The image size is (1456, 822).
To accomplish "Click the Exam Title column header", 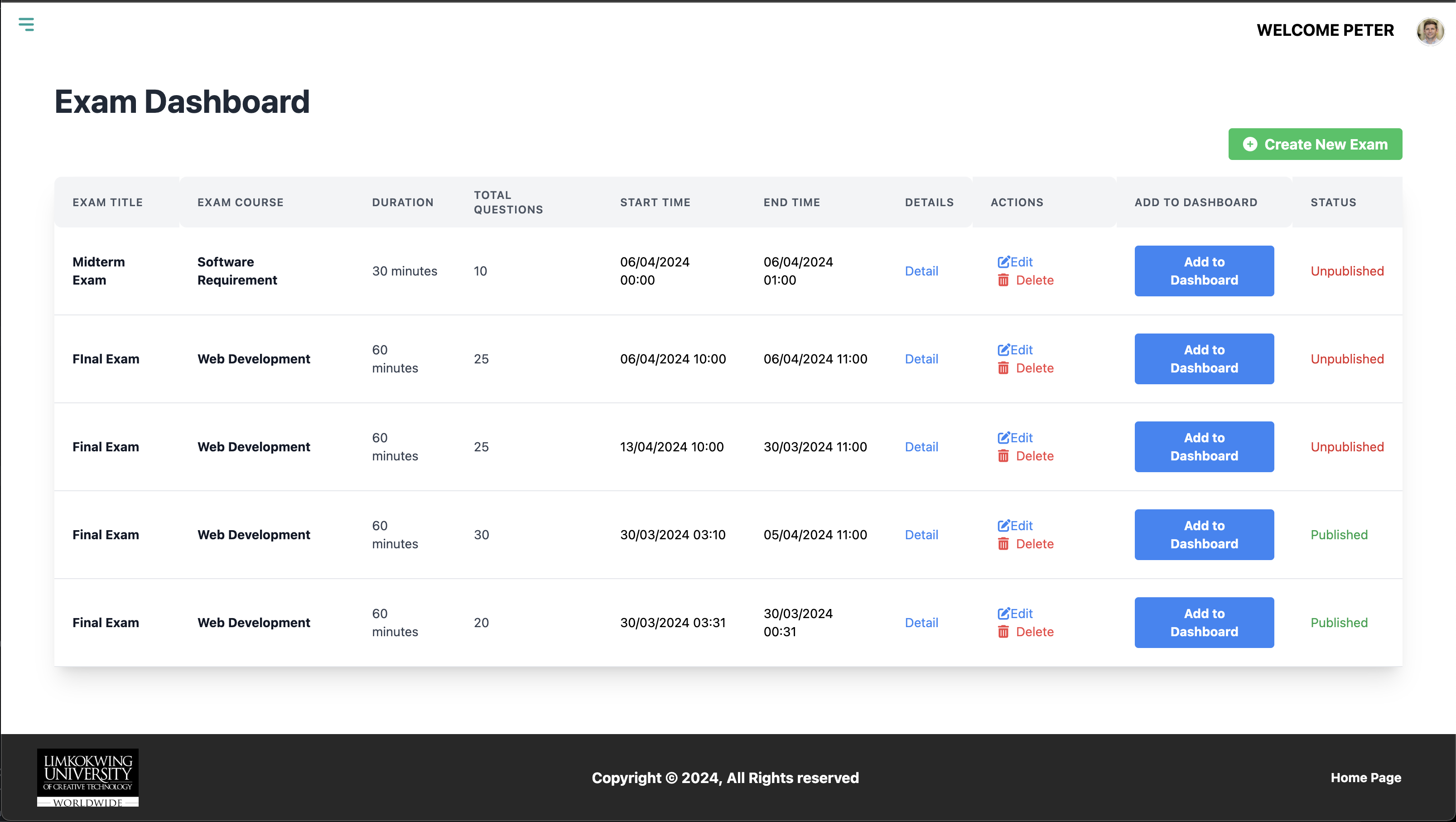I will click(107, 203).
